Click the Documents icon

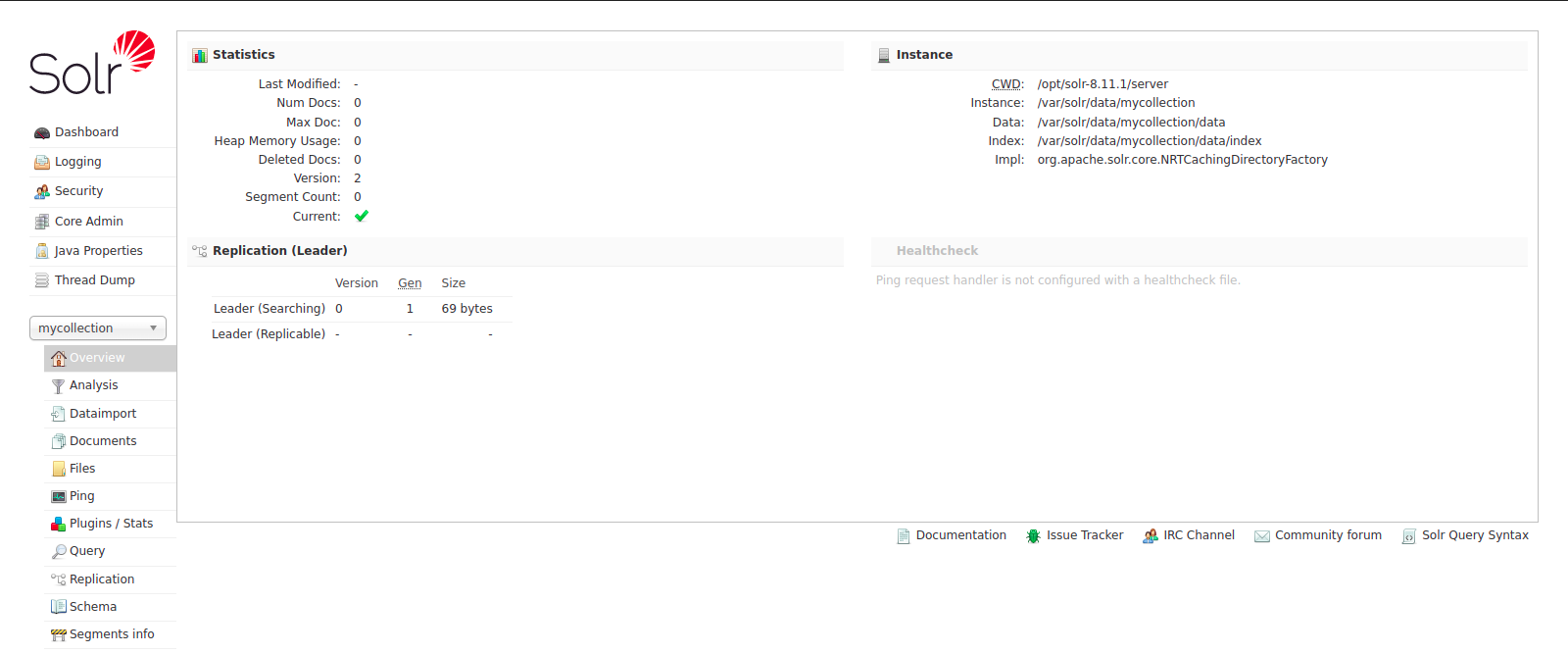(x=59, y=441)
